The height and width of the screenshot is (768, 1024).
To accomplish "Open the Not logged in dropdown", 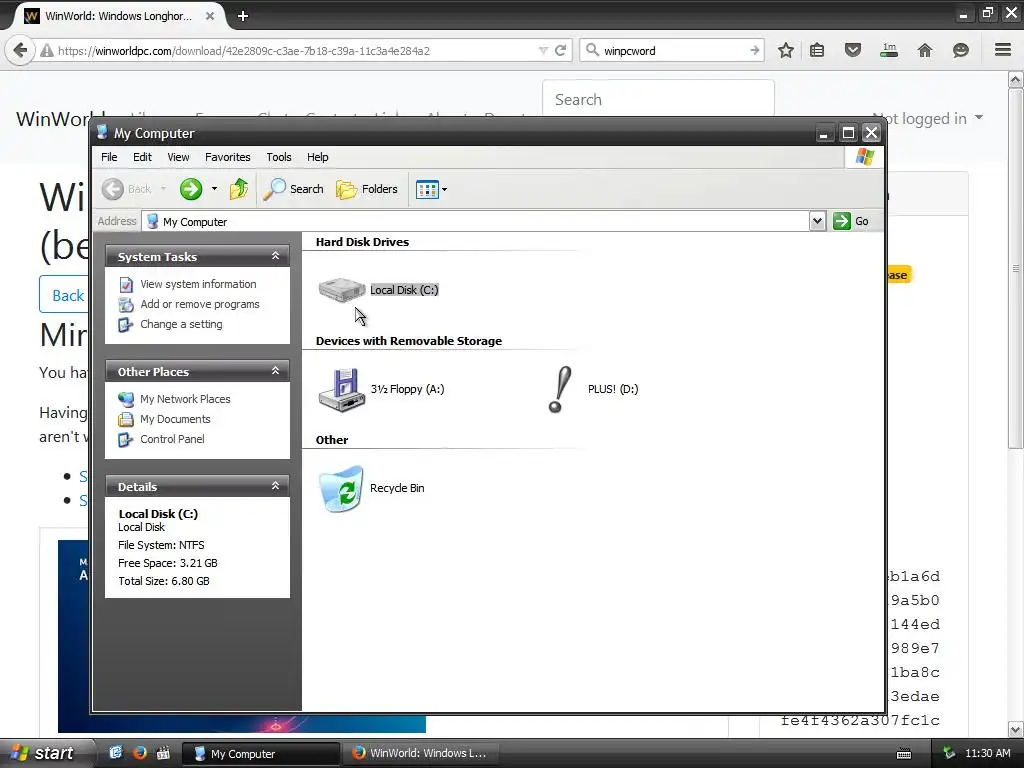I will pyautogui.click(x=928, y=118).
